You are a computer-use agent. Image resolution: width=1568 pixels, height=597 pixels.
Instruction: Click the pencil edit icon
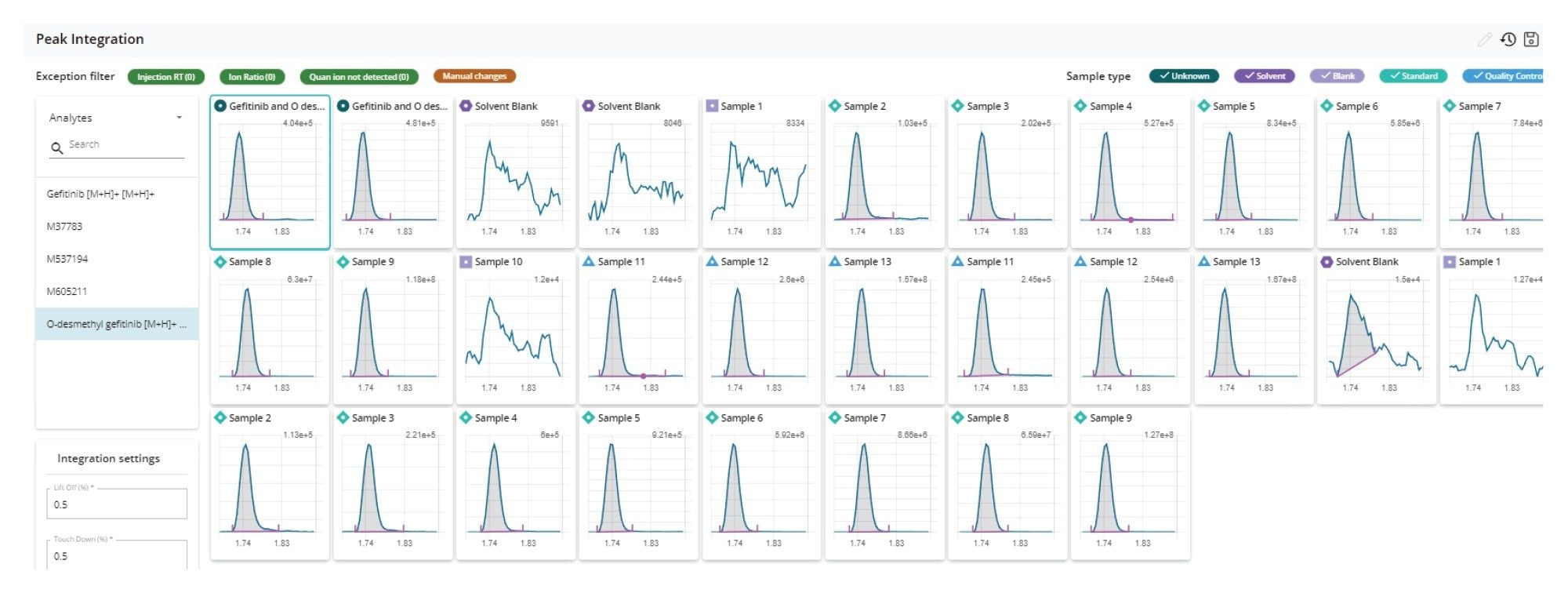1484,39
